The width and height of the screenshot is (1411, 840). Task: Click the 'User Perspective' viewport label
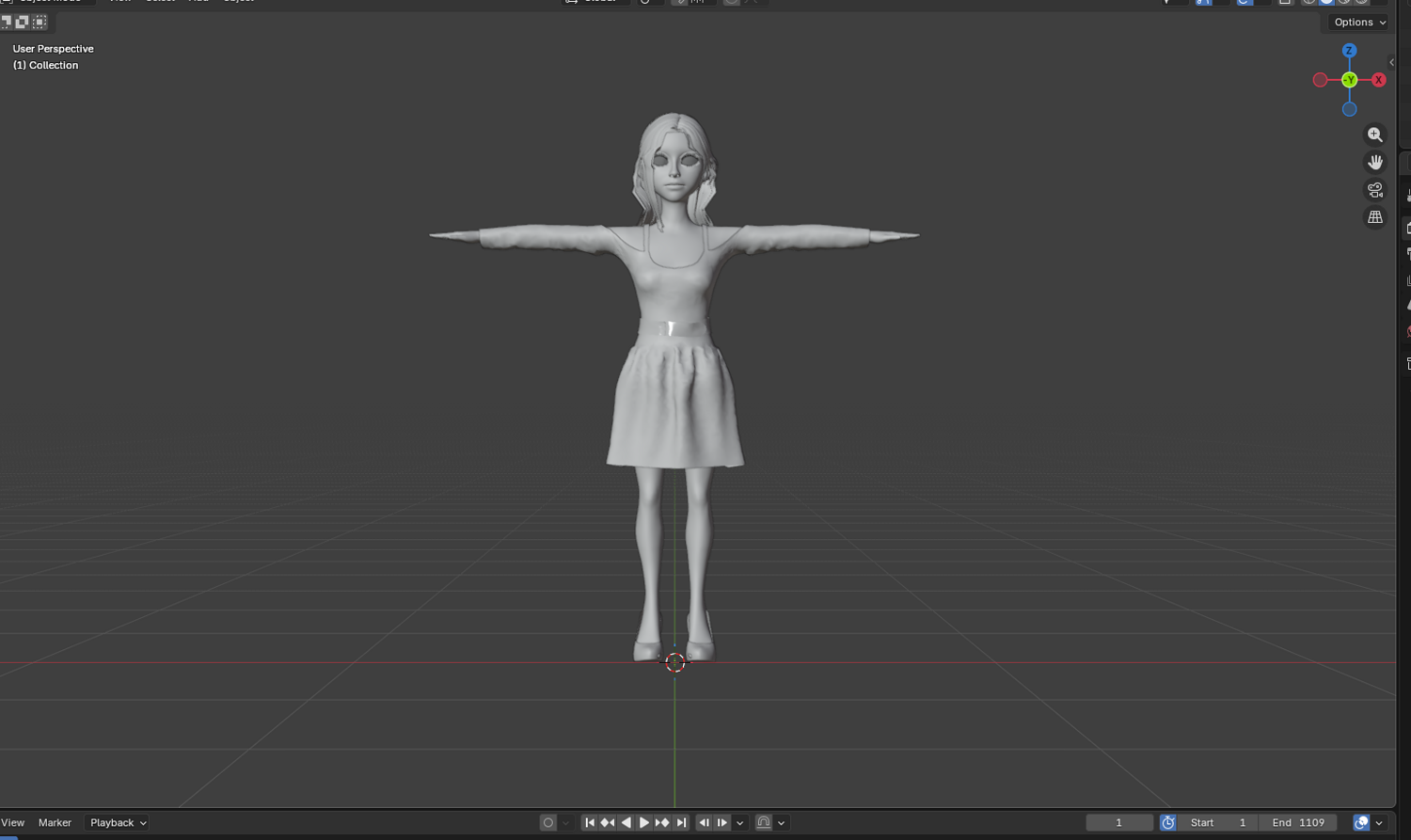[x=54, y=49]
